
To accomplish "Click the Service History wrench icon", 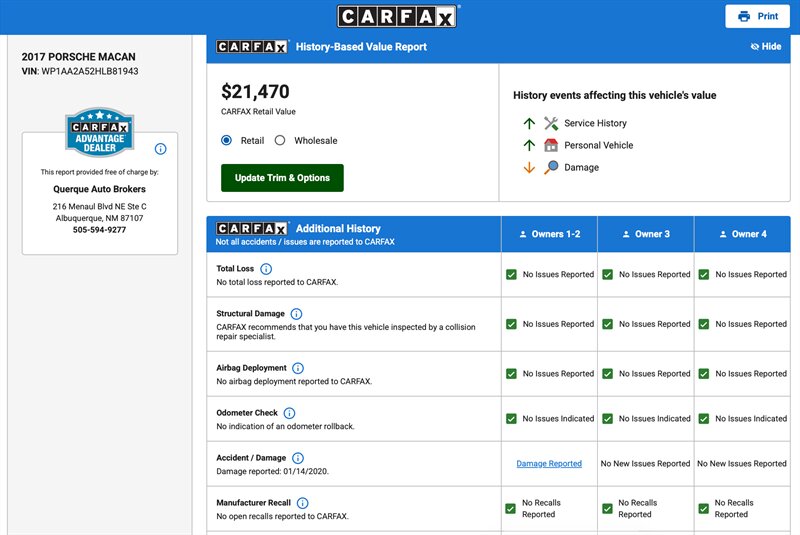I will click(x=551, y=123).
